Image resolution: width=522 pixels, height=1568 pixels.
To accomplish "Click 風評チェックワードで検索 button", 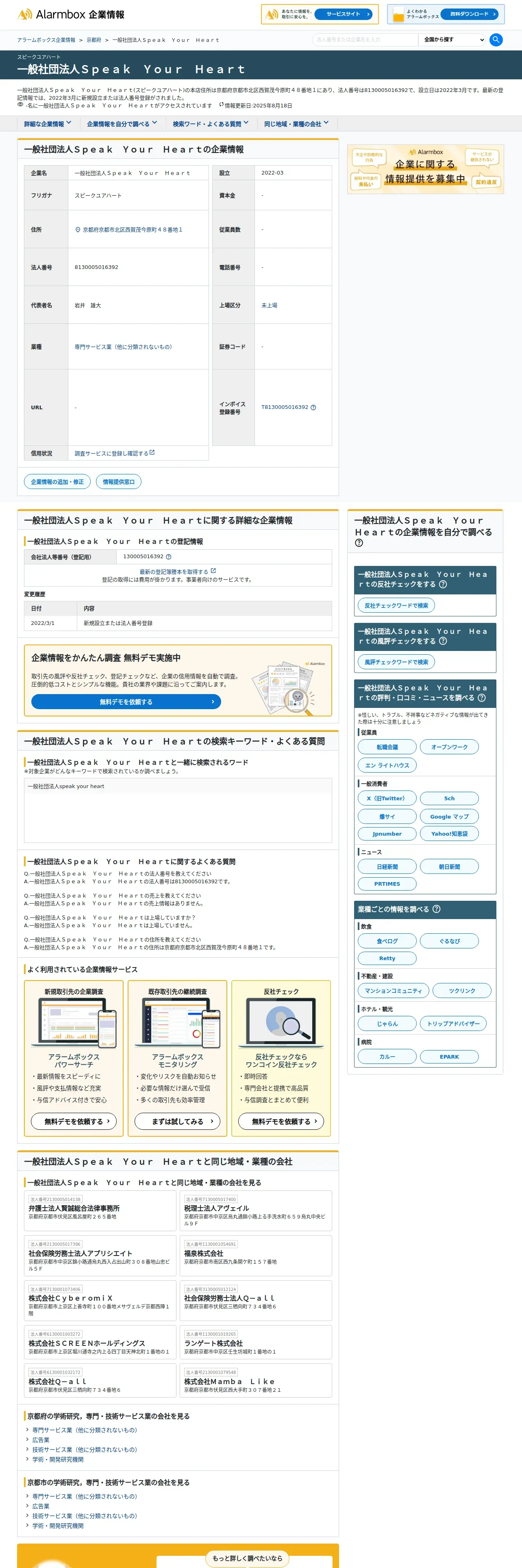I will pyautogui.click(x=396, y=662).
